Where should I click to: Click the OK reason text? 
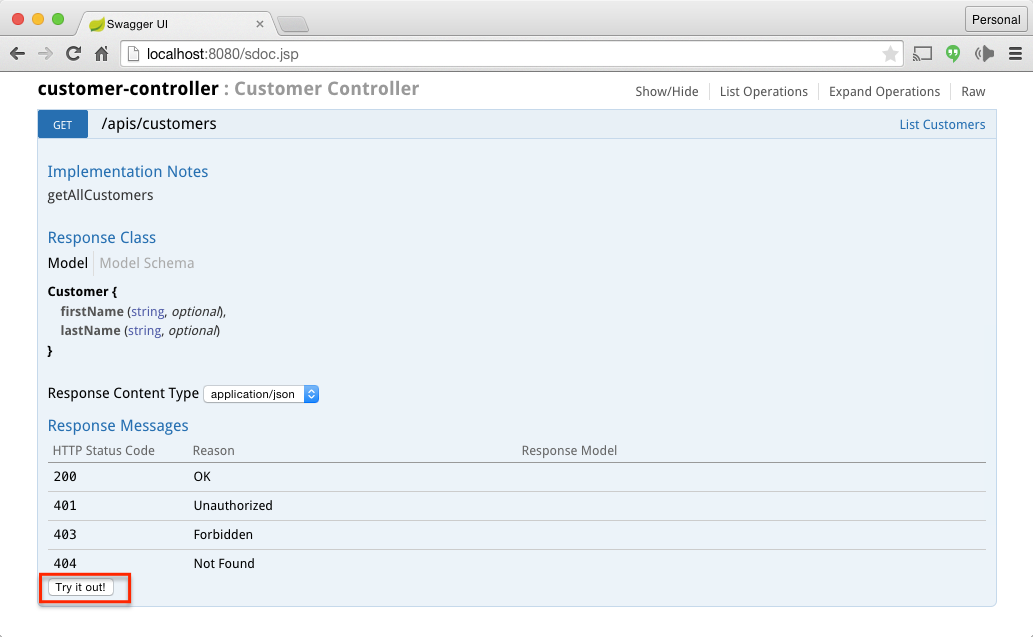tap(202, 476)
